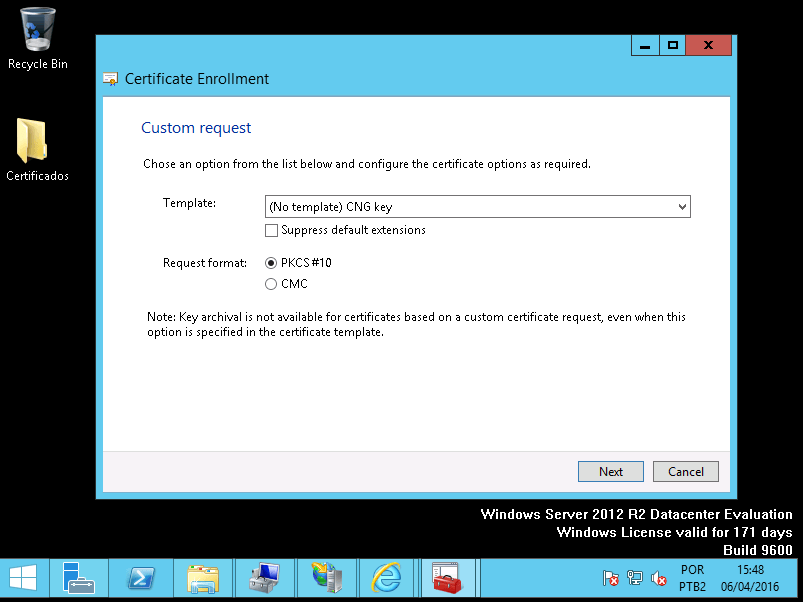Launch Internet Explorer from taskbar
Screen dimensions: 803x602
coord(387,578)
